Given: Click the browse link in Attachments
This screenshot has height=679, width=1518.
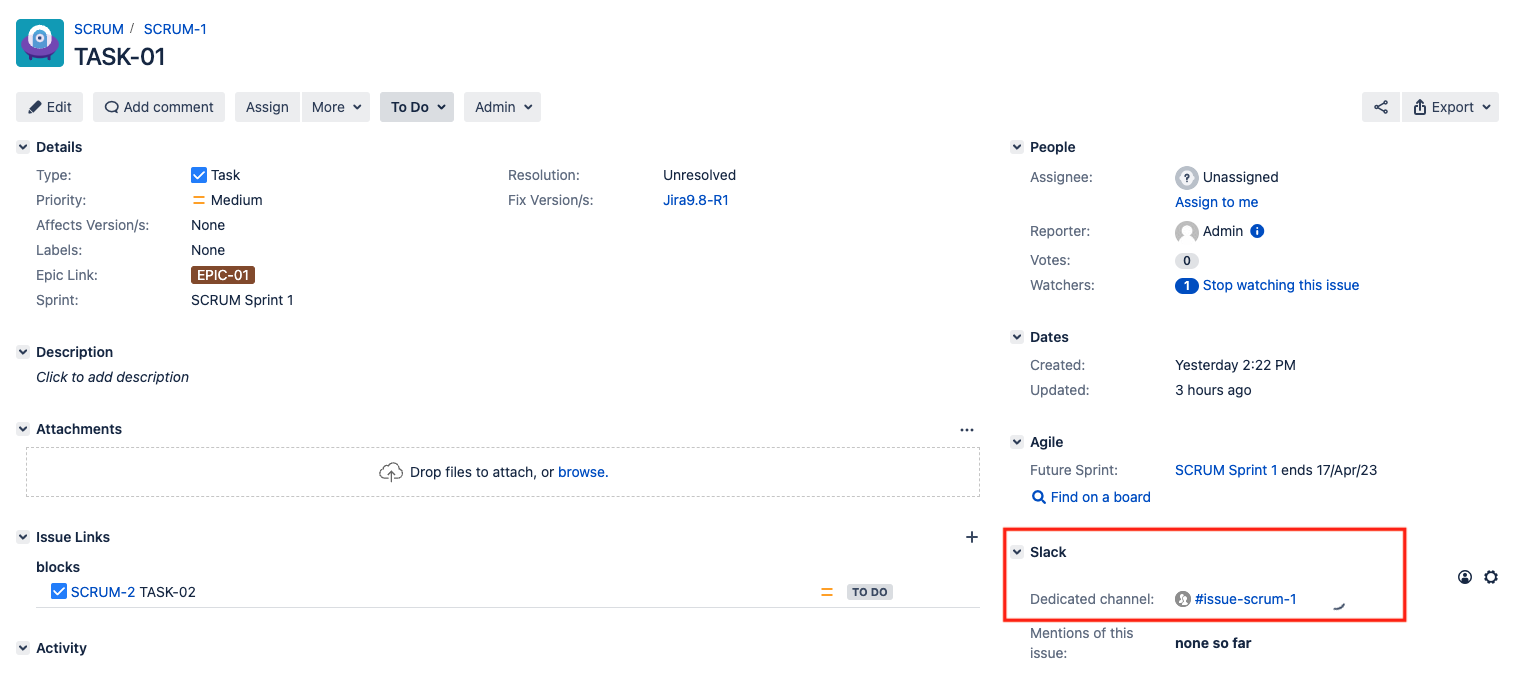Looking at the screenshot, I should click(583, 472).
